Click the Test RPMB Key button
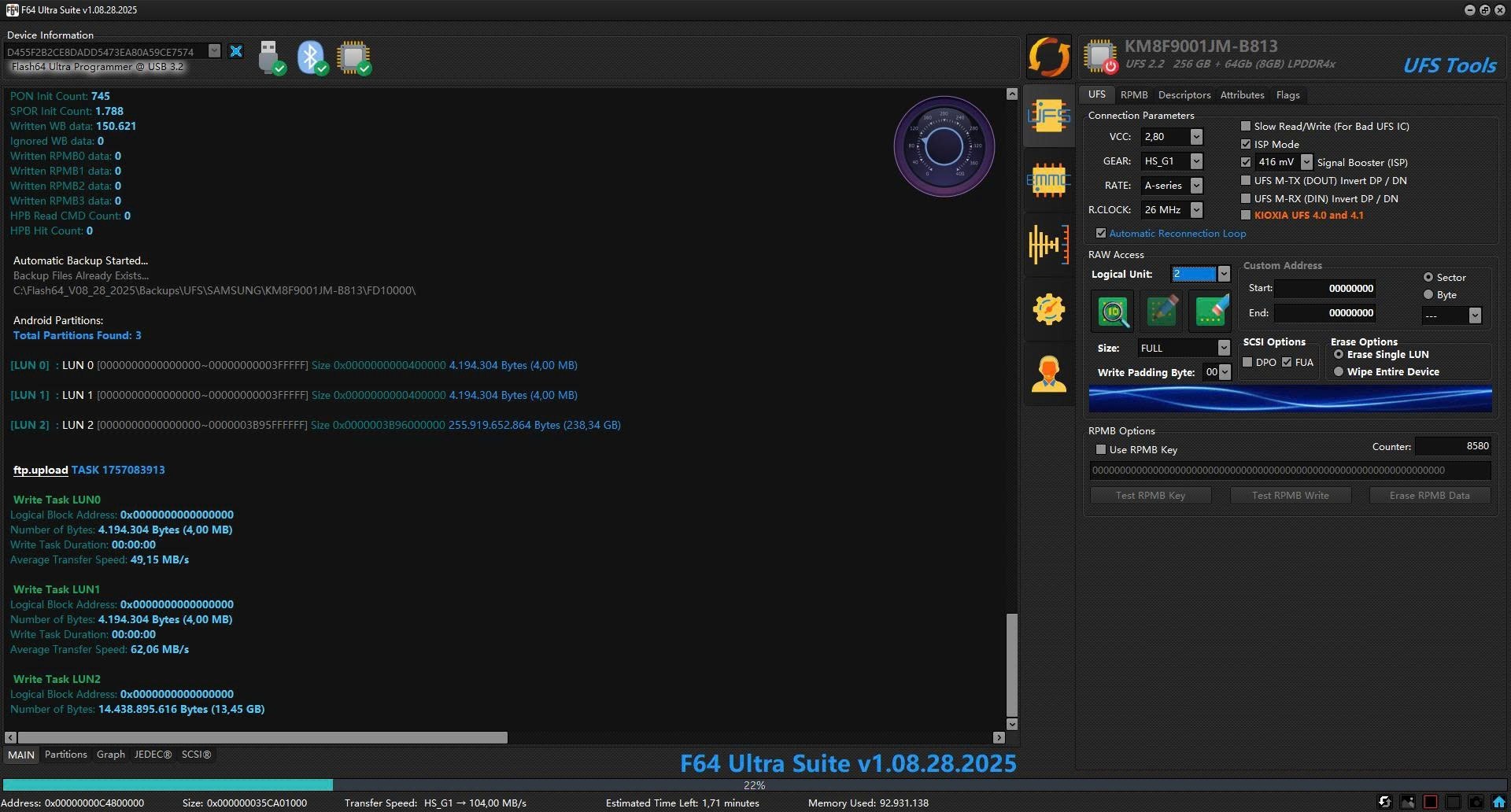Image resolution: width=1511 pixels, height=812 pixels. coord(1150,495)
